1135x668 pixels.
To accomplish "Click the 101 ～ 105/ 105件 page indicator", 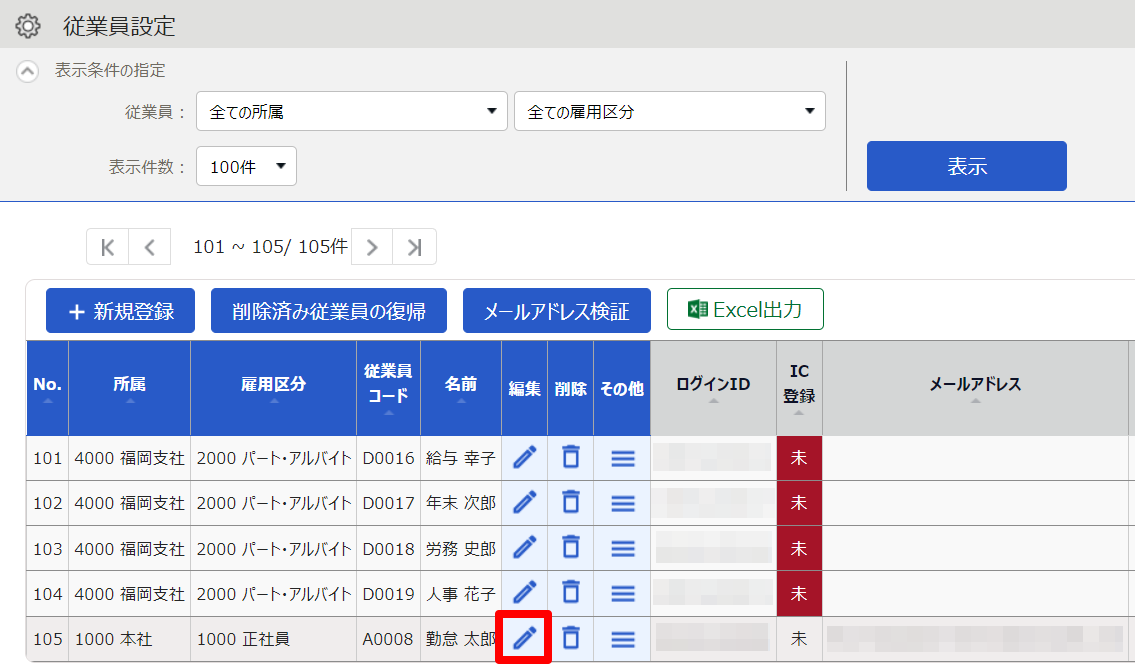I will tap(270, 247).
